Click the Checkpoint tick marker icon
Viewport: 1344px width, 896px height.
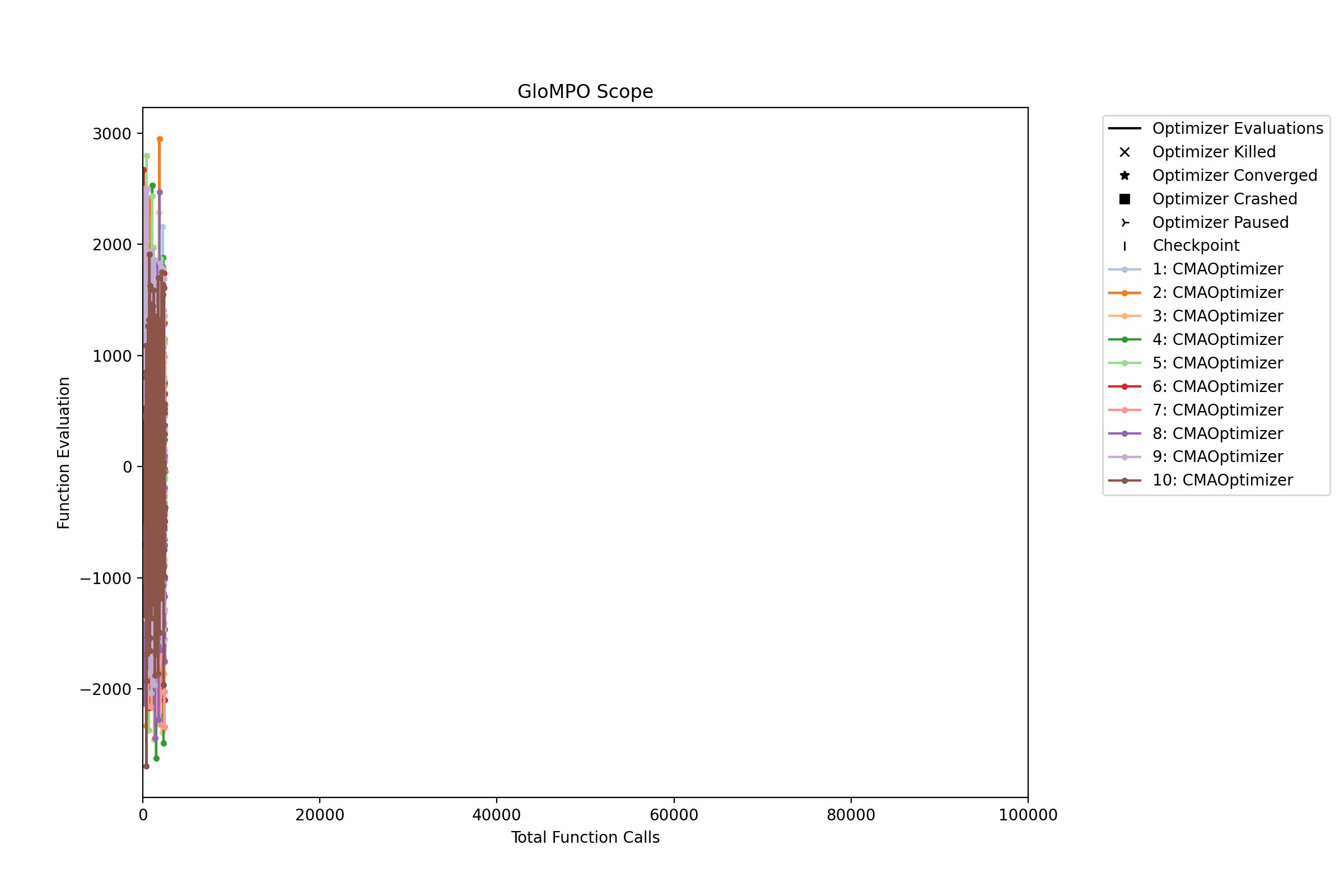tap(1124, 246)
